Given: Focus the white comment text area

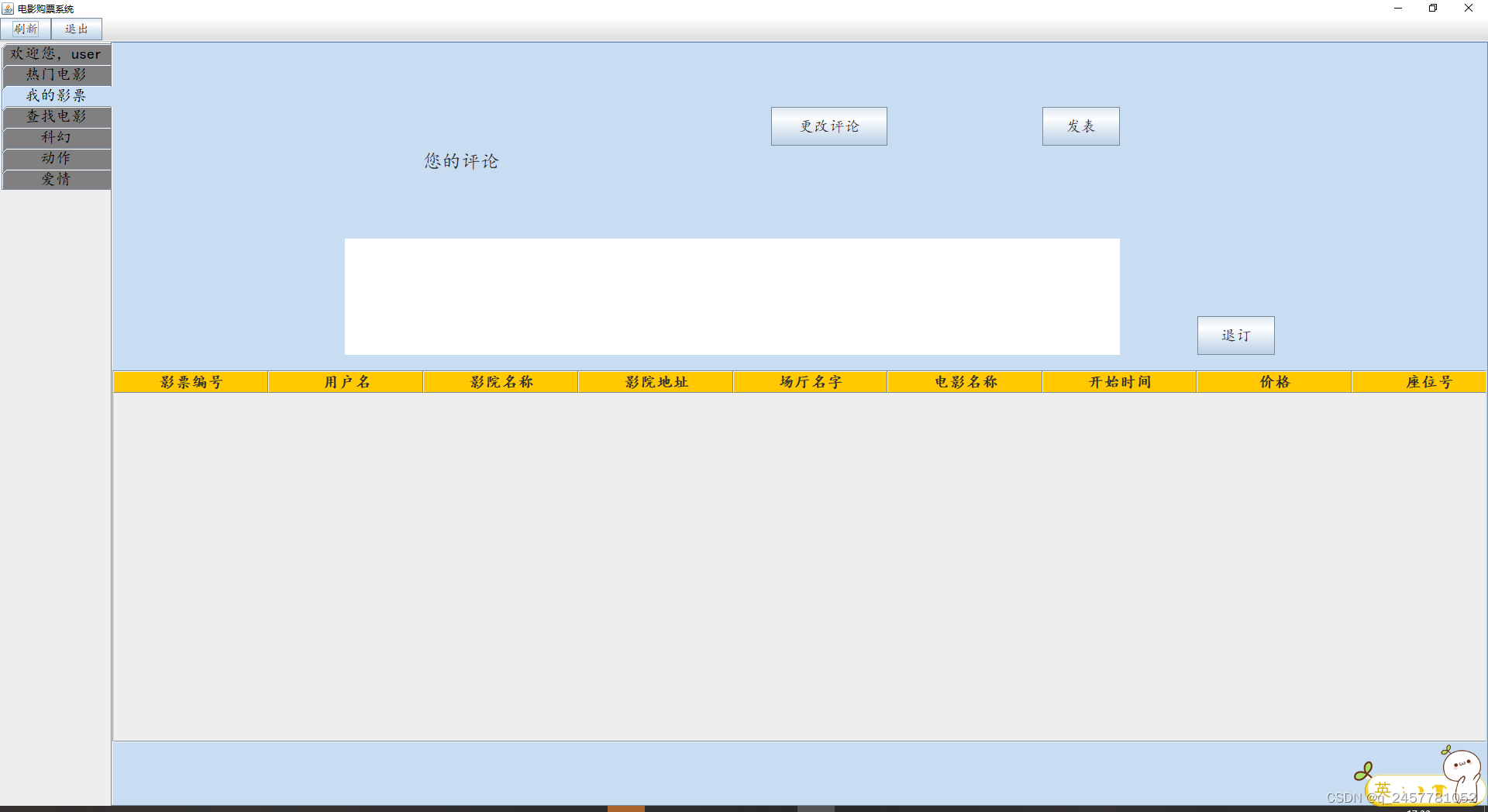Looking at the screenshot, I should (x=732, y=297).
